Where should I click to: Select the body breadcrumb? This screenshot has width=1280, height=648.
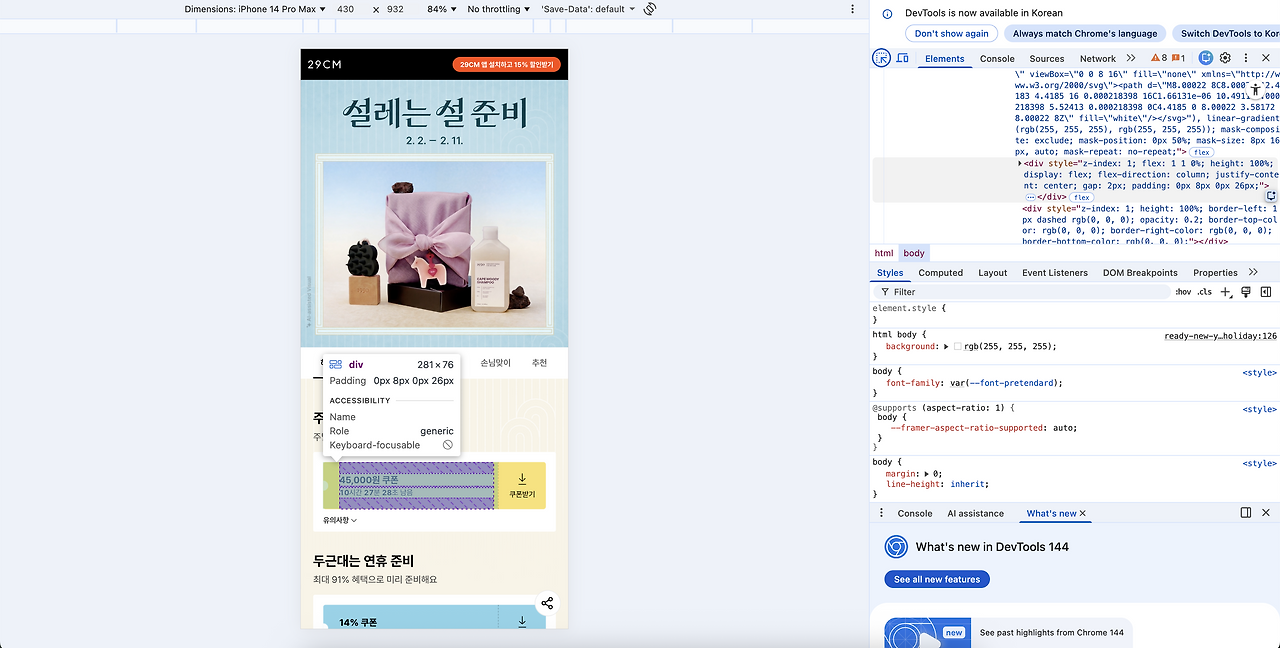tap(914, 253)
